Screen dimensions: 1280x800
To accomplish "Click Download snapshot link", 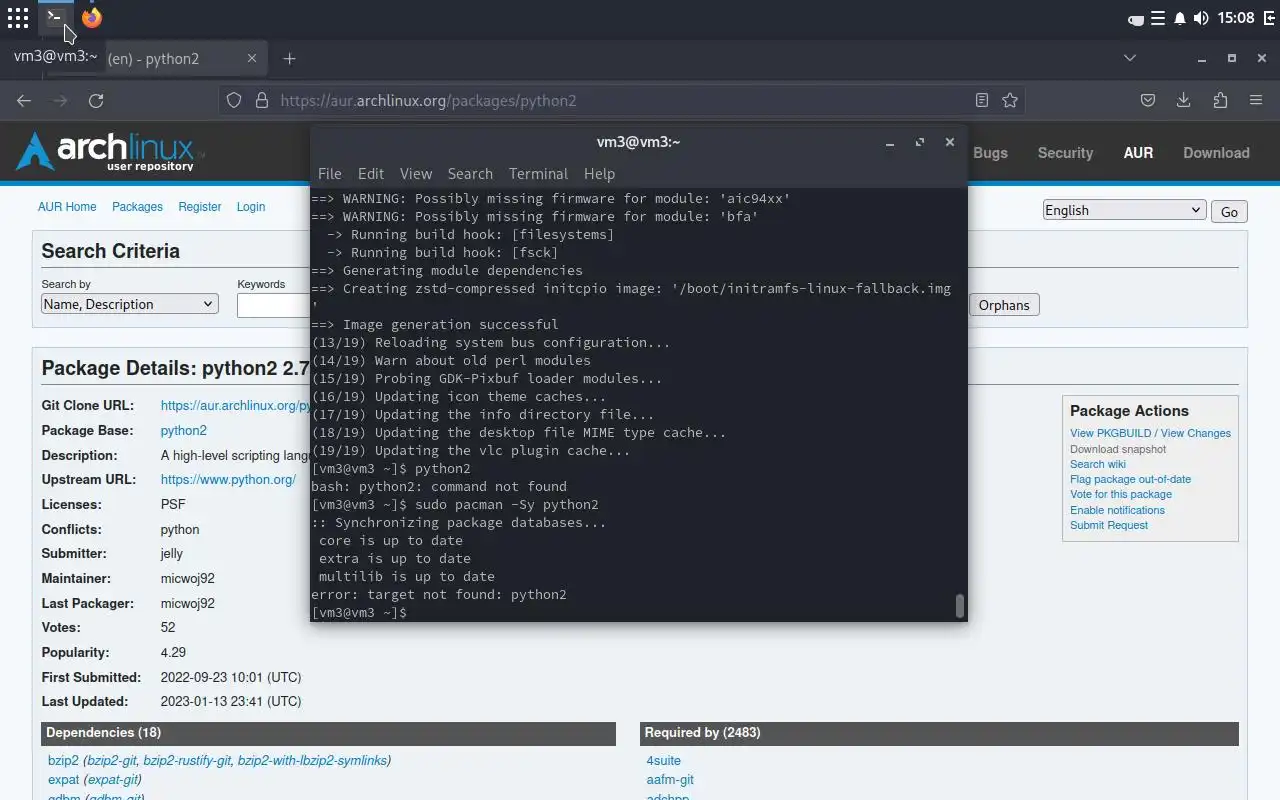I will (x=1118, y=449).
